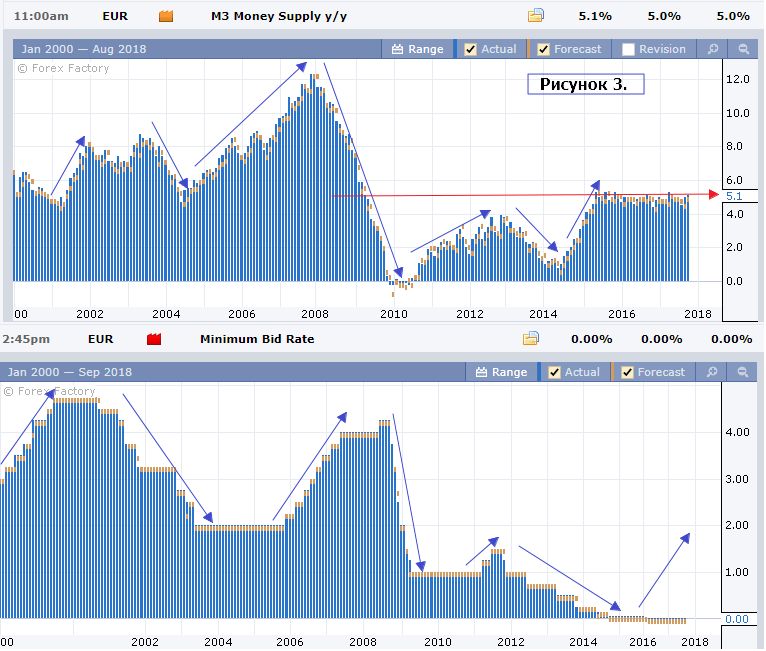Uncheck Actual on the M3 Money Supply chart

coord(470,49)
